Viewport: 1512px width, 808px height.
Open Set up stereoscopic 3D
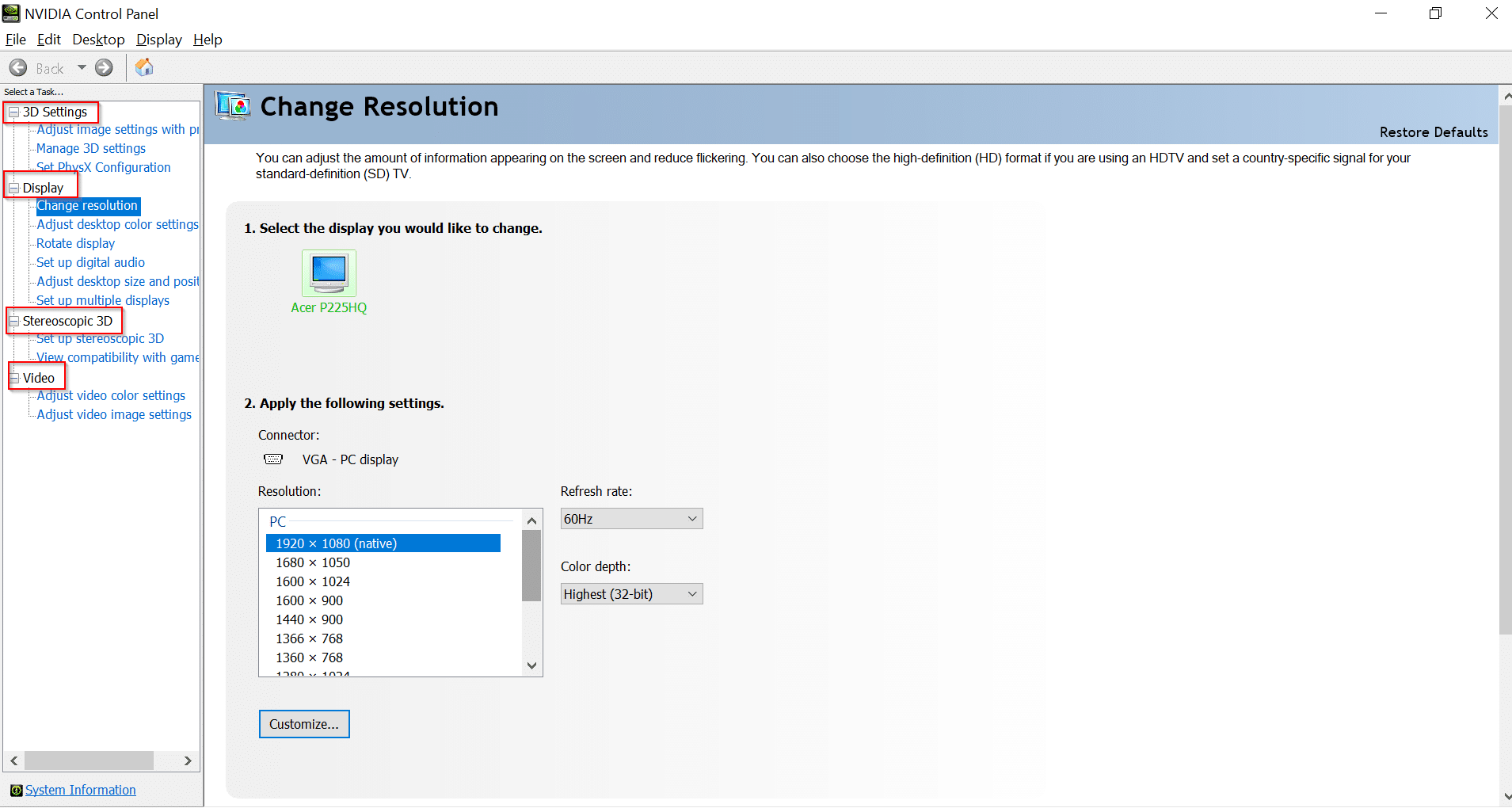101,339
